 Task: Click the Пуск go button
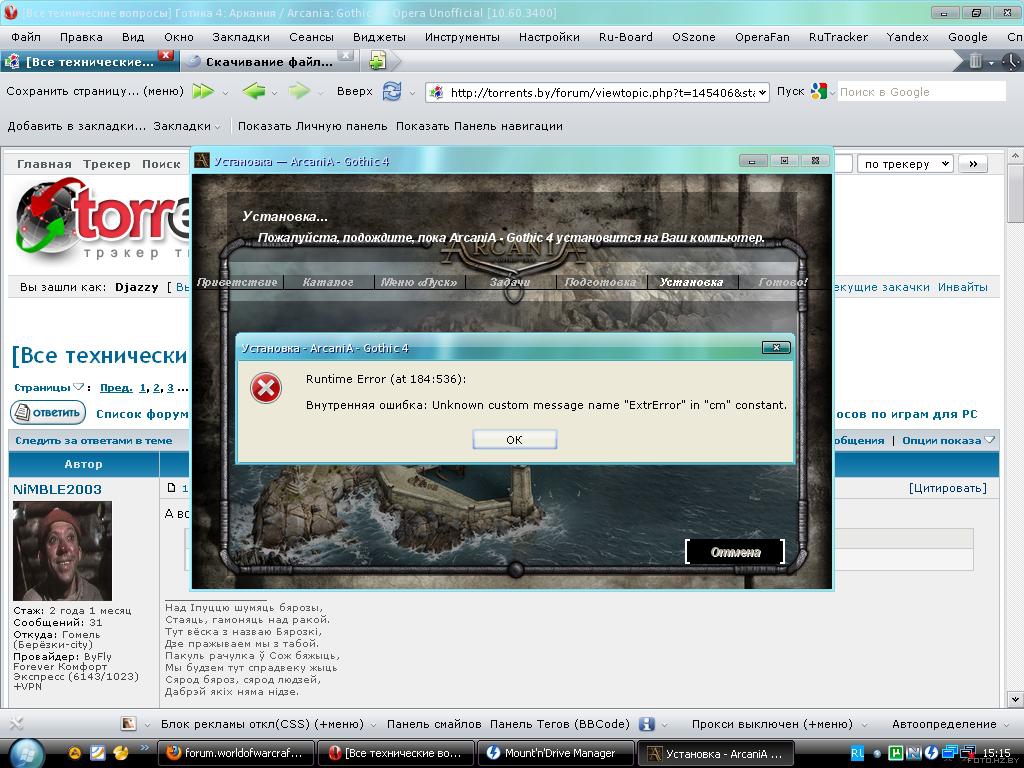click(x=790, y=91)
